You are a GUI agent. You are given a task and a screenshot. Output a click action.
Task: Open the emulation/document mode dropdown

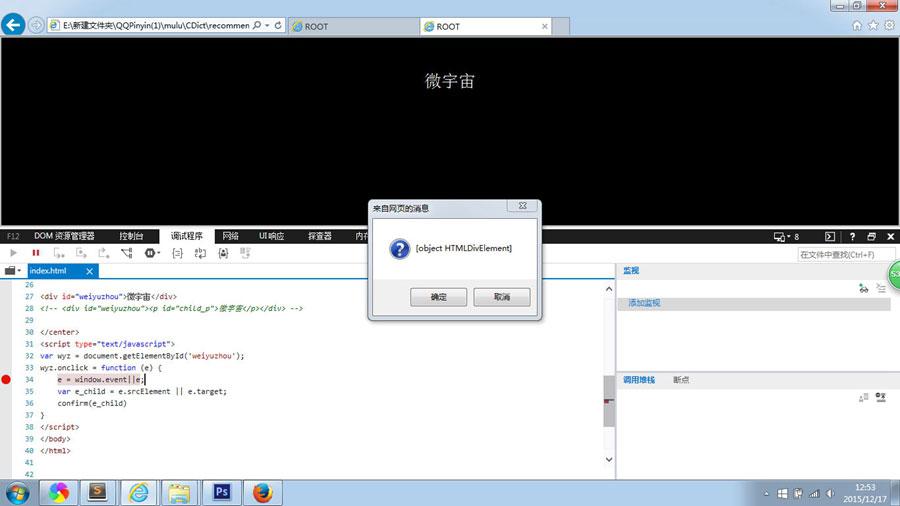pos(786,237)
